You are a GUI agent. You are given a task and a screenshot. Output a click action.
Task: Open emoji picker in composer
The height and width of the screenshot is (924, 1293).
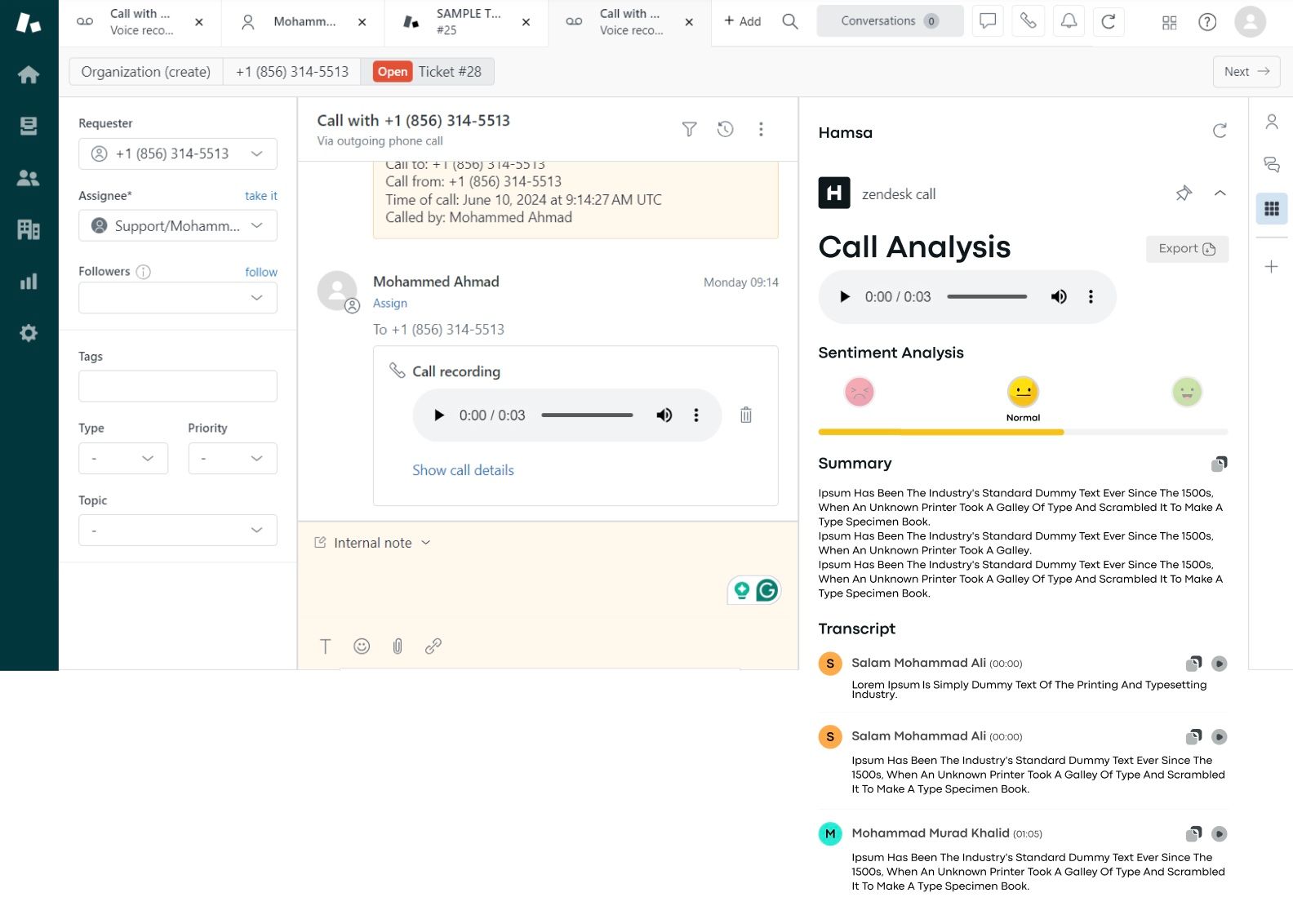(362, 646)
